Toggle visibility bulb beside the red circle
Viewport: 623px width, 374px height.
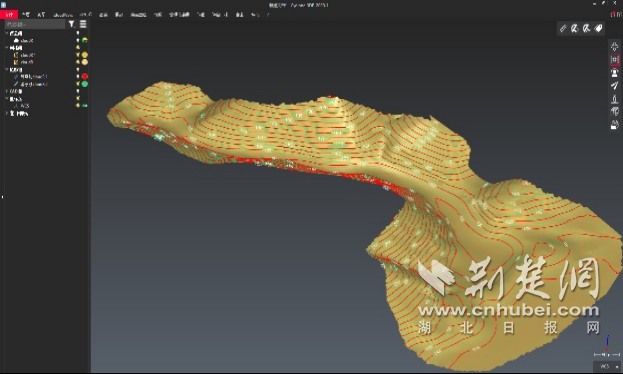point(78,76)
